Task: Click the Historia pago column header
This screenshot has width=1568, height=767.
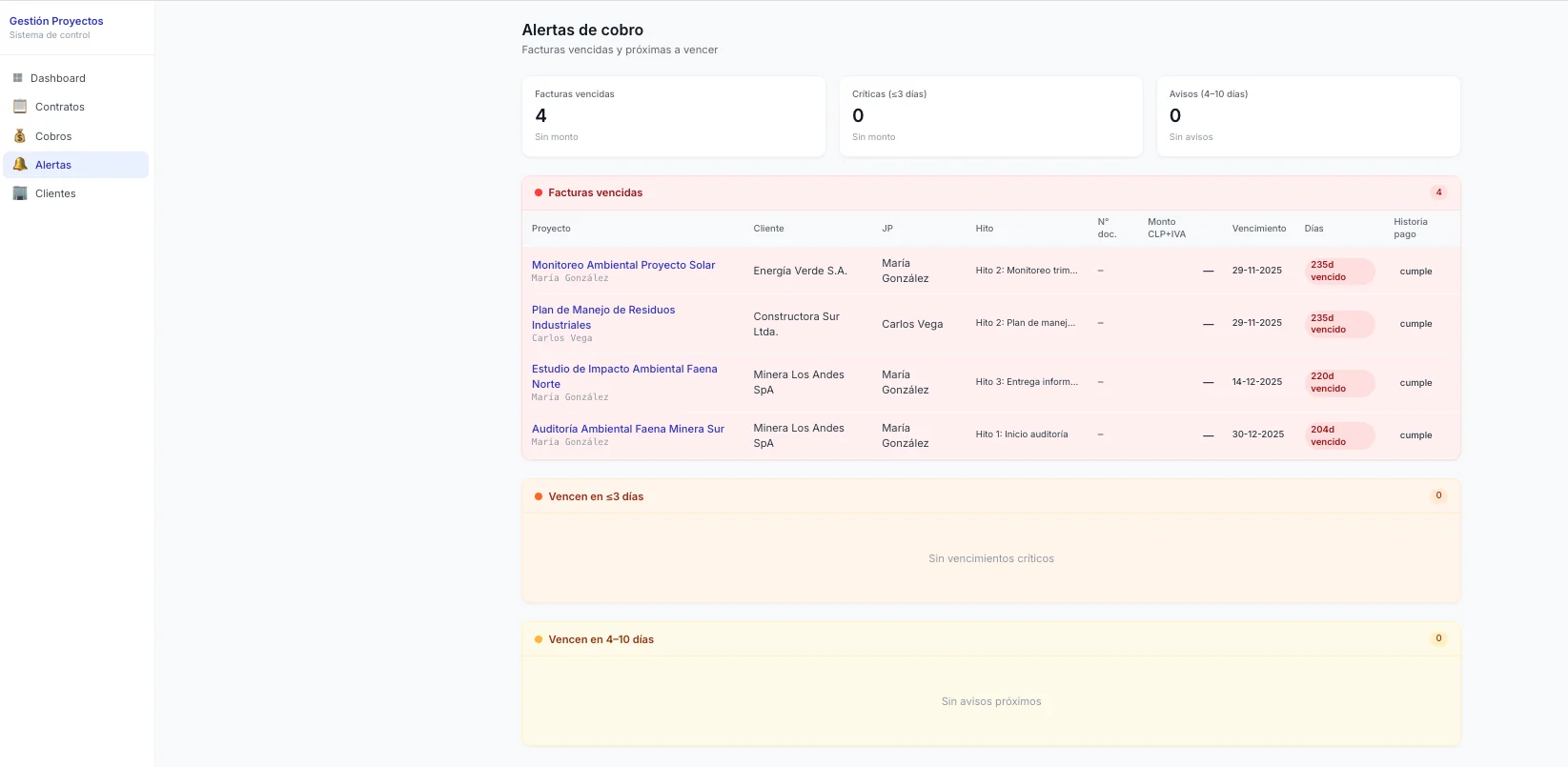Action: coord(1411,228)
